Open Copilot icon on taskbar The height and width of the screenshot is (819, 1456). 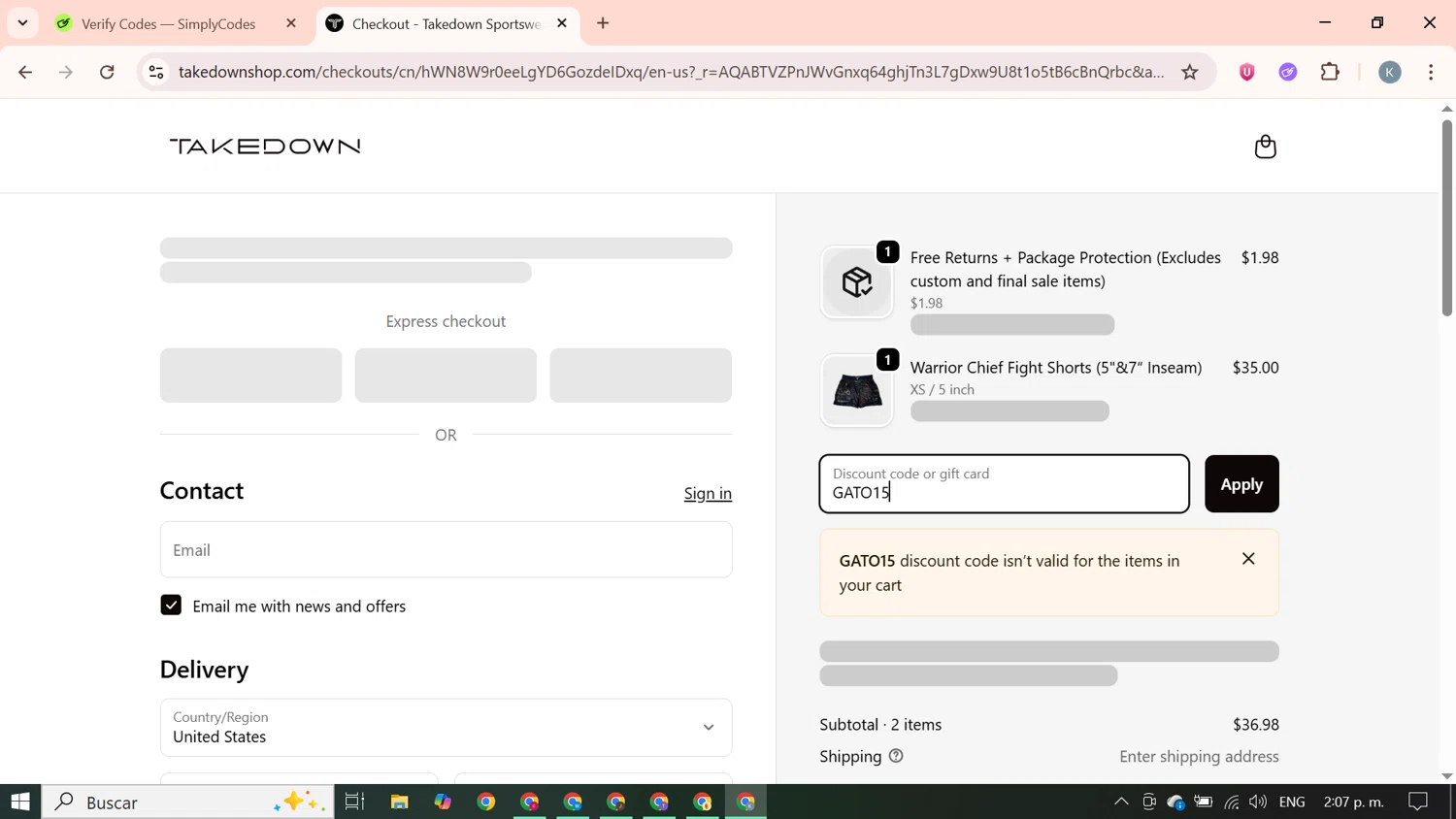[x=443, y=802]
